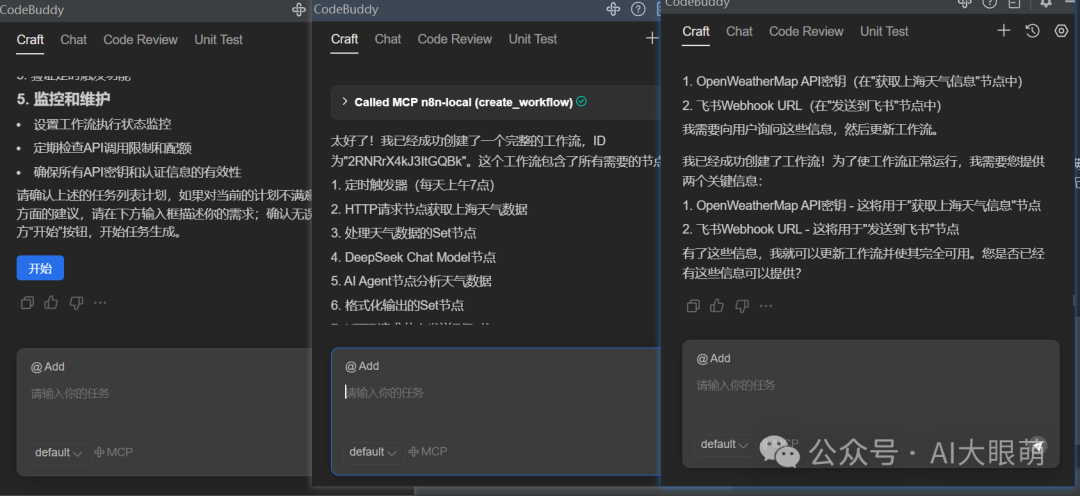Click list item '1. 定时触发器 (每天上午7点)'
The image size is (1080, 496).
coord(413,185)
